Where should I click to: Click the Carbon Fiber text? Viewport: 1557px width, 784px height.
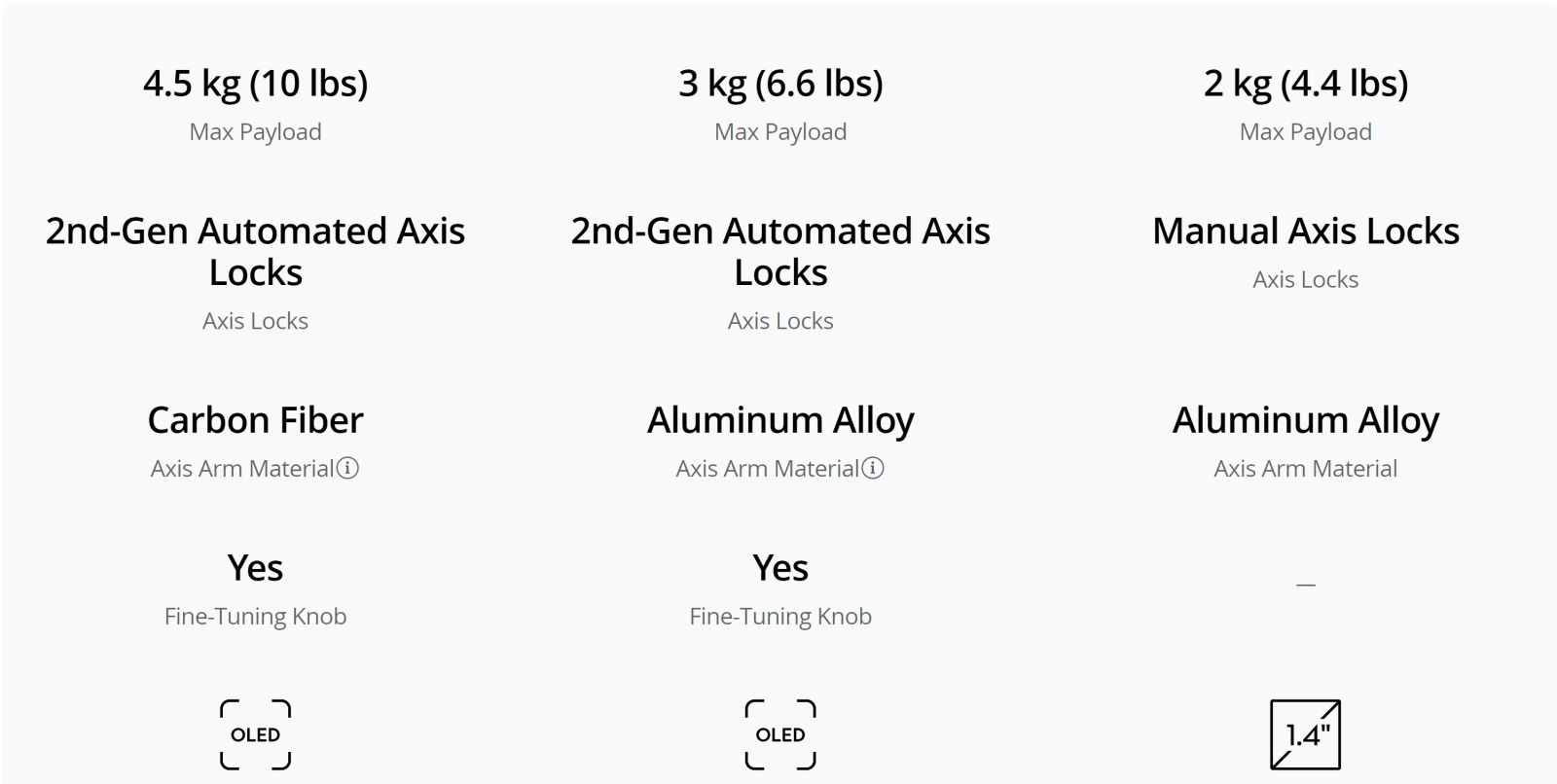tap(256, 420)
